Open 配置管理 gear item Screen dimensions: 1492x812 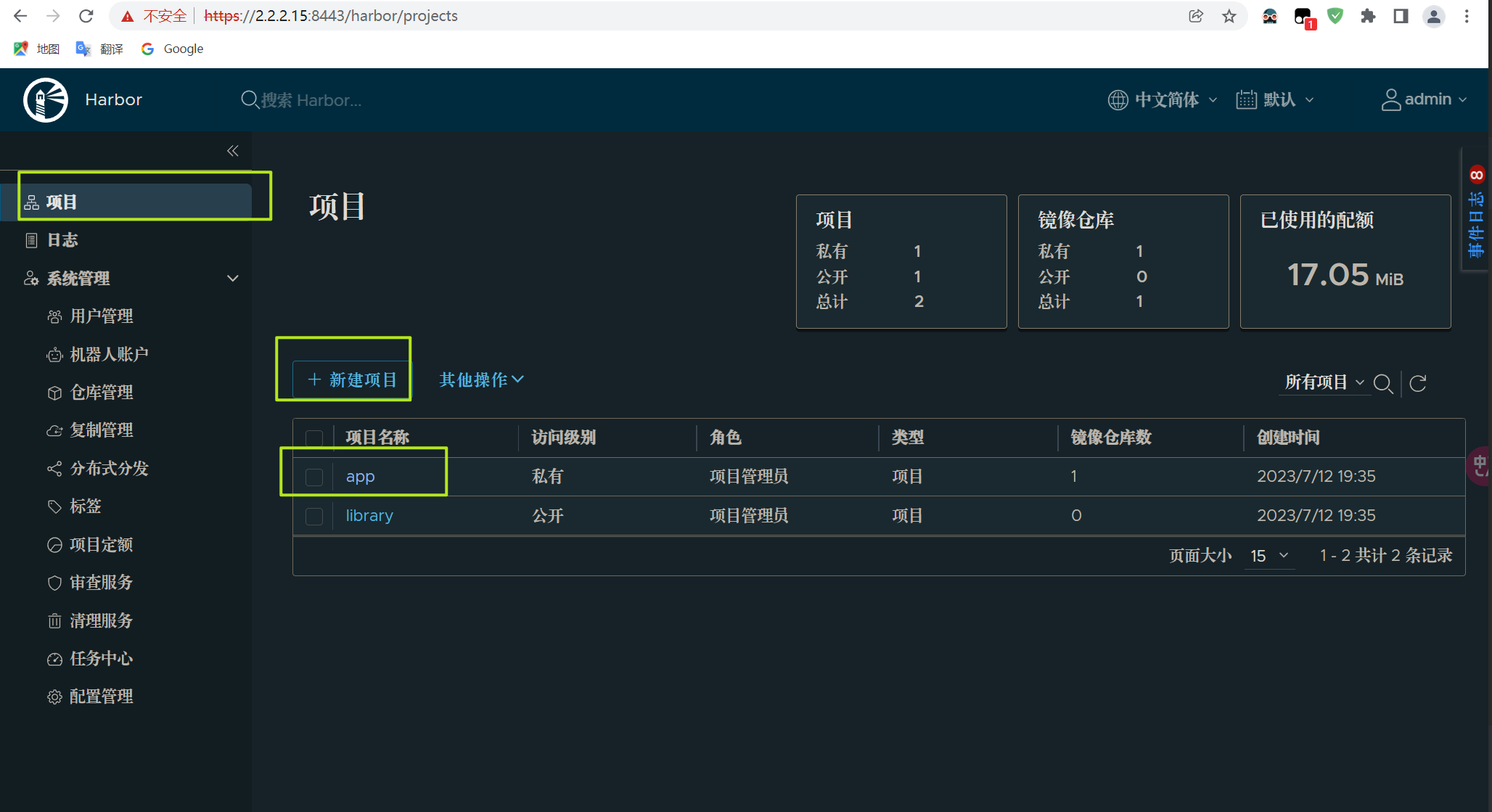pos(101,697)
